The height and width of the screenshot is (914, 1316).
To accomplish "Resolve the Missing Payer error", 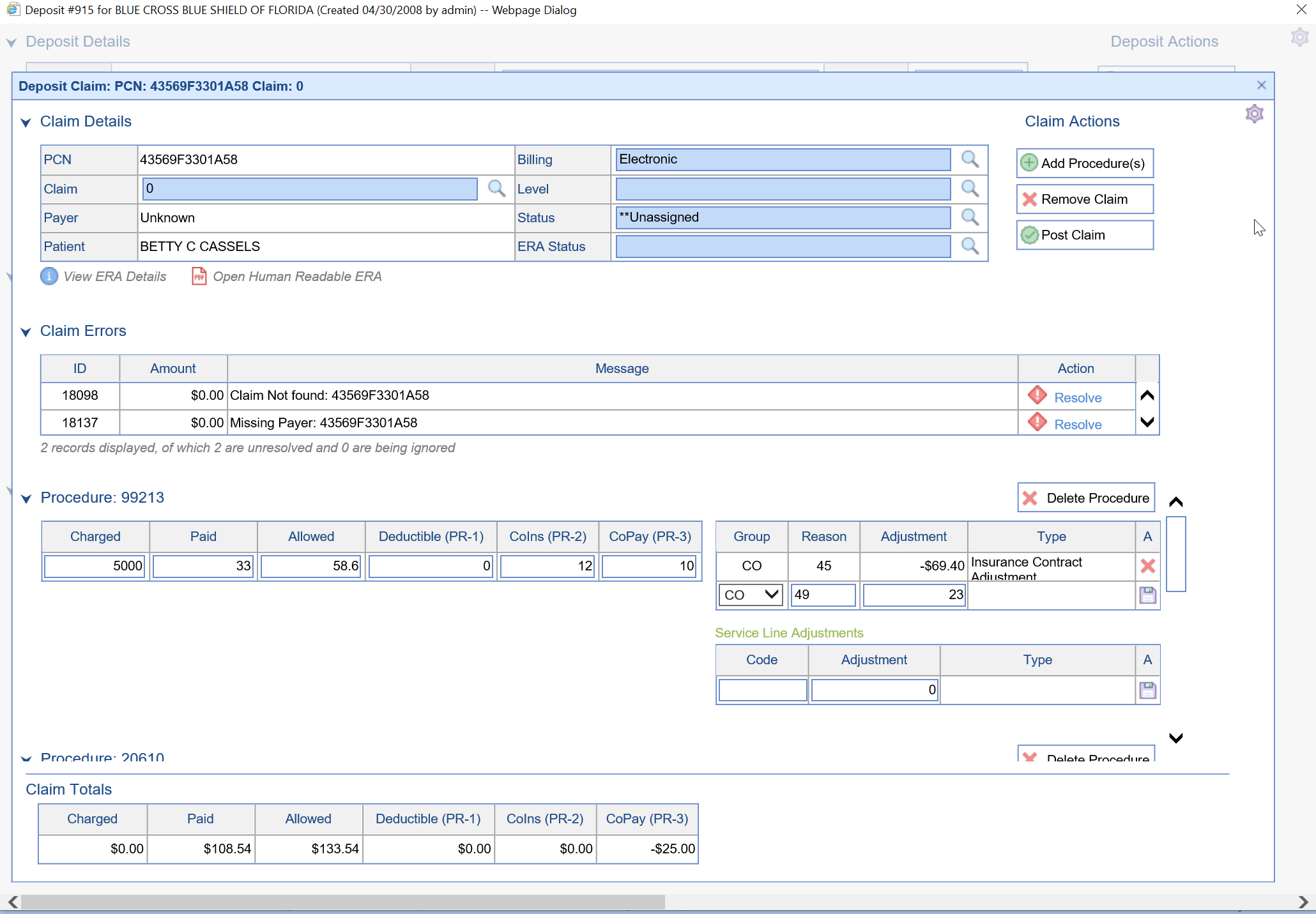I will click(1077, 425).
